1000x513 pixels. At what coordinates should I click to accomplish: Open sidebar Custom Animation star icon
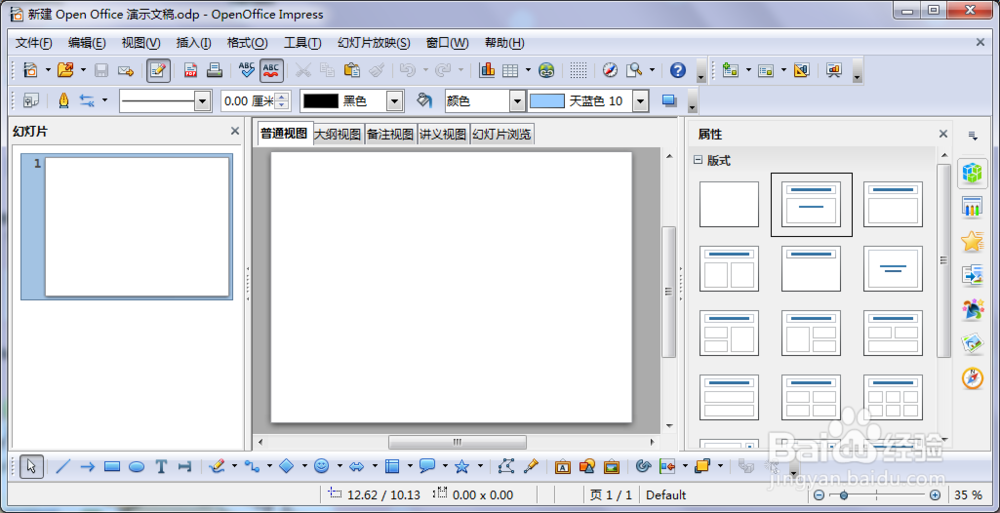coord(973,241)
